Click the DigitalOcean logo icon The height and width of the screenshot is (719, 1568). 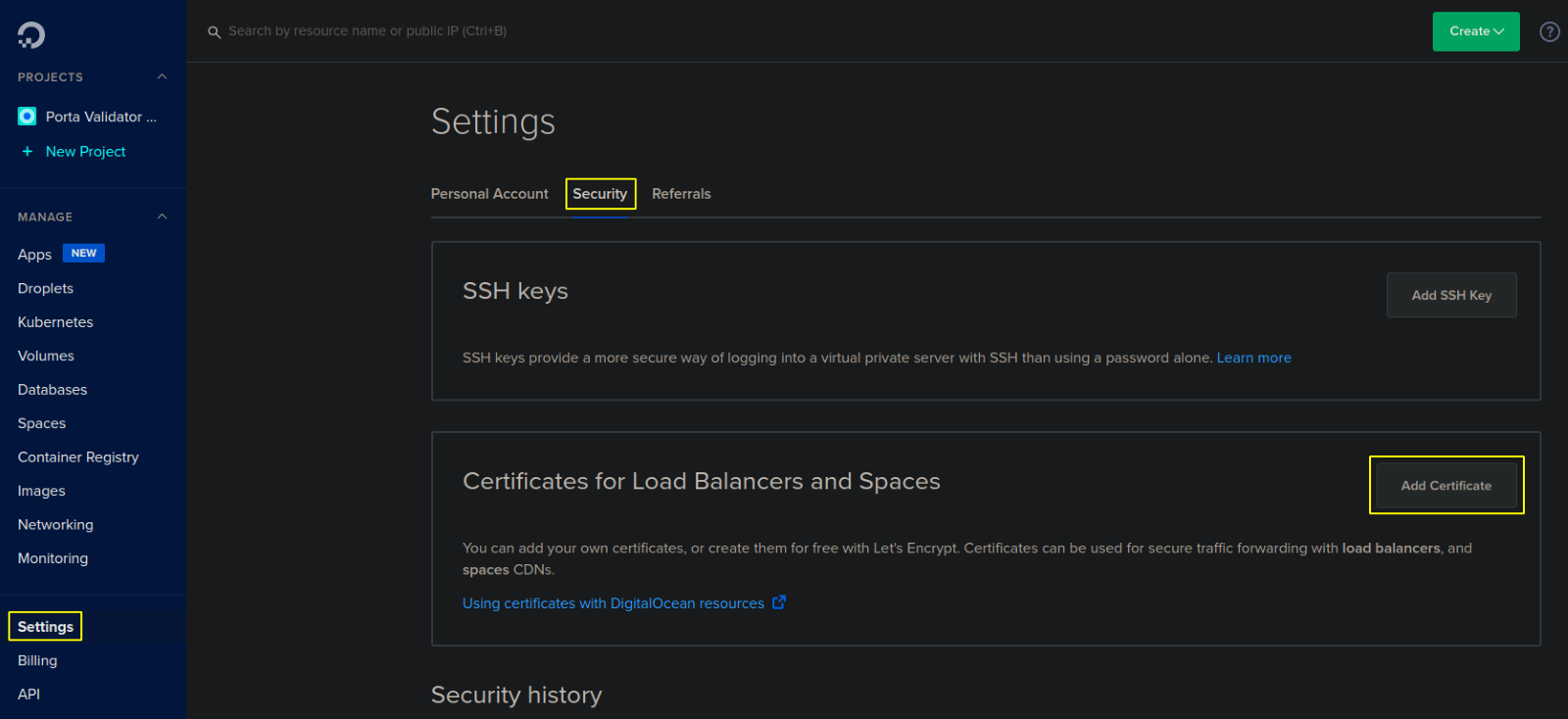(30, 35)
